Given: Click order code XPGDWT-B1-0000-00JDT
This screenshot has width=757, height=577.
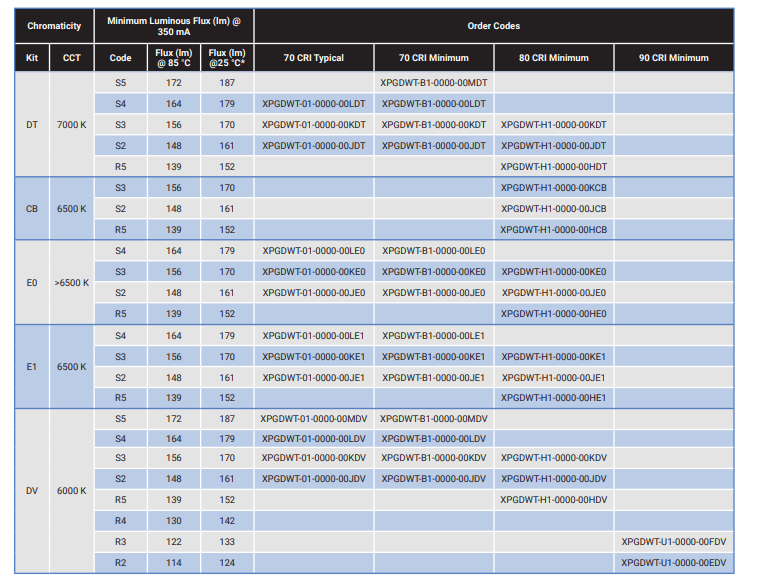Looking at the screenshot, I should point(434,146).
